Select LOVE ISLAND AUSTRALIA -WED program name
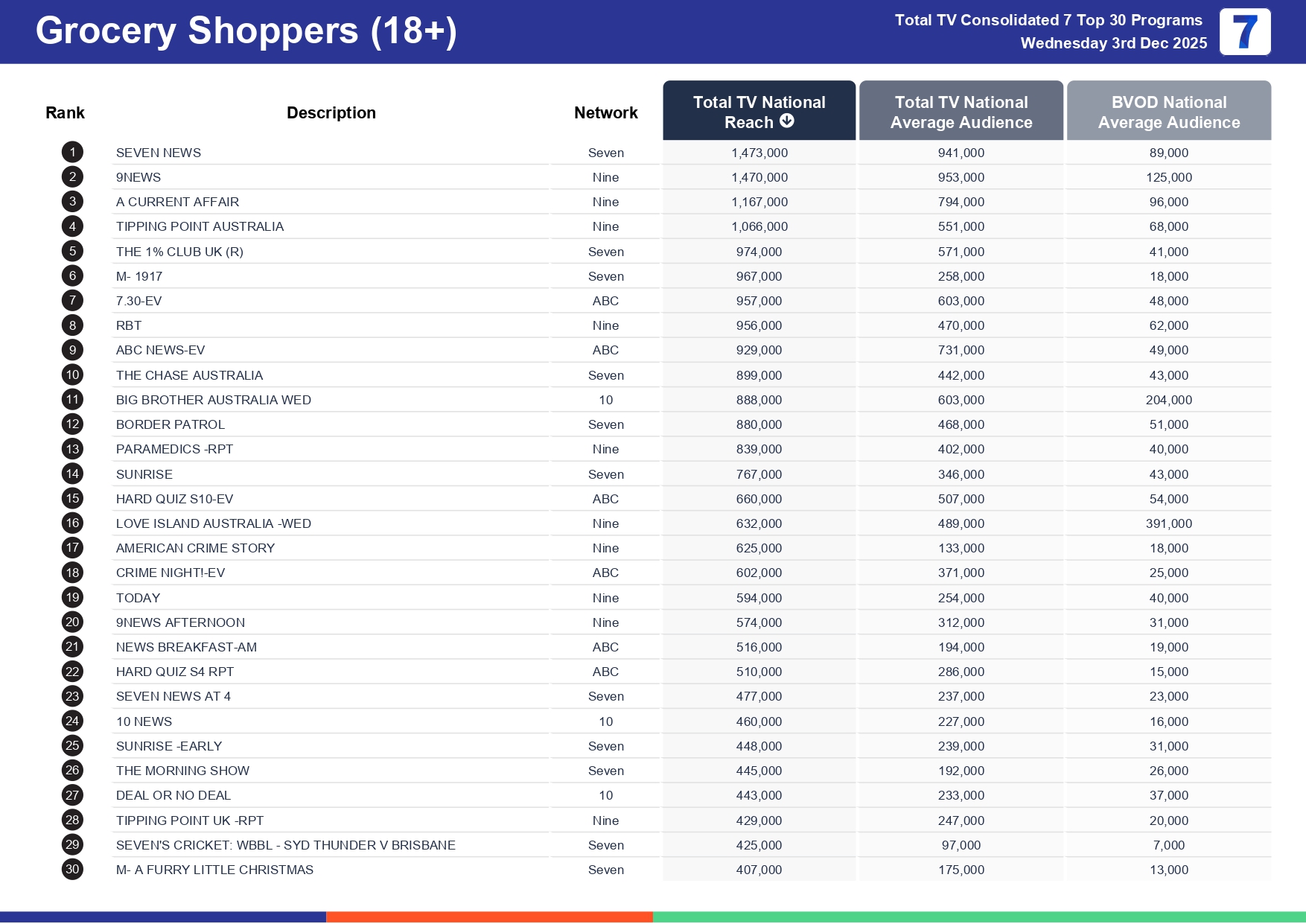 tap(213, 523)
